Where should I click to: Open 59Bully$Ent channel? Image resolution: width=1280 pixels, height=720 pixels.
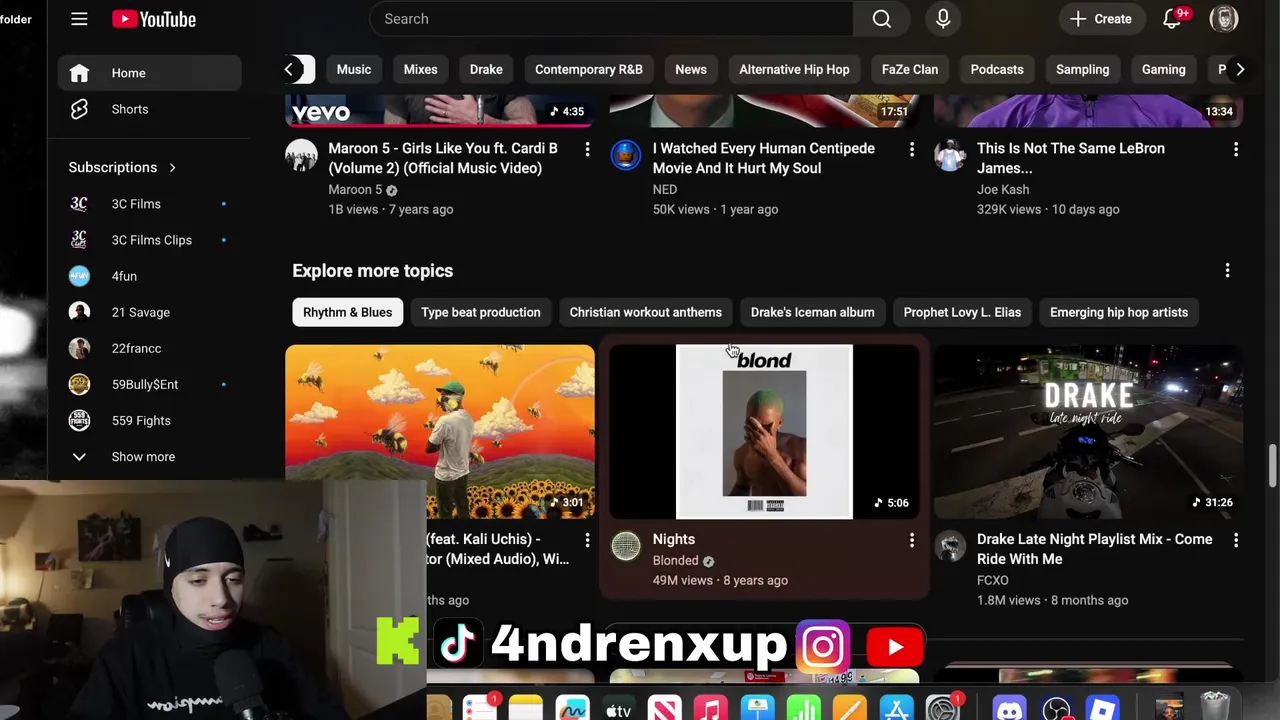point(149,384)
